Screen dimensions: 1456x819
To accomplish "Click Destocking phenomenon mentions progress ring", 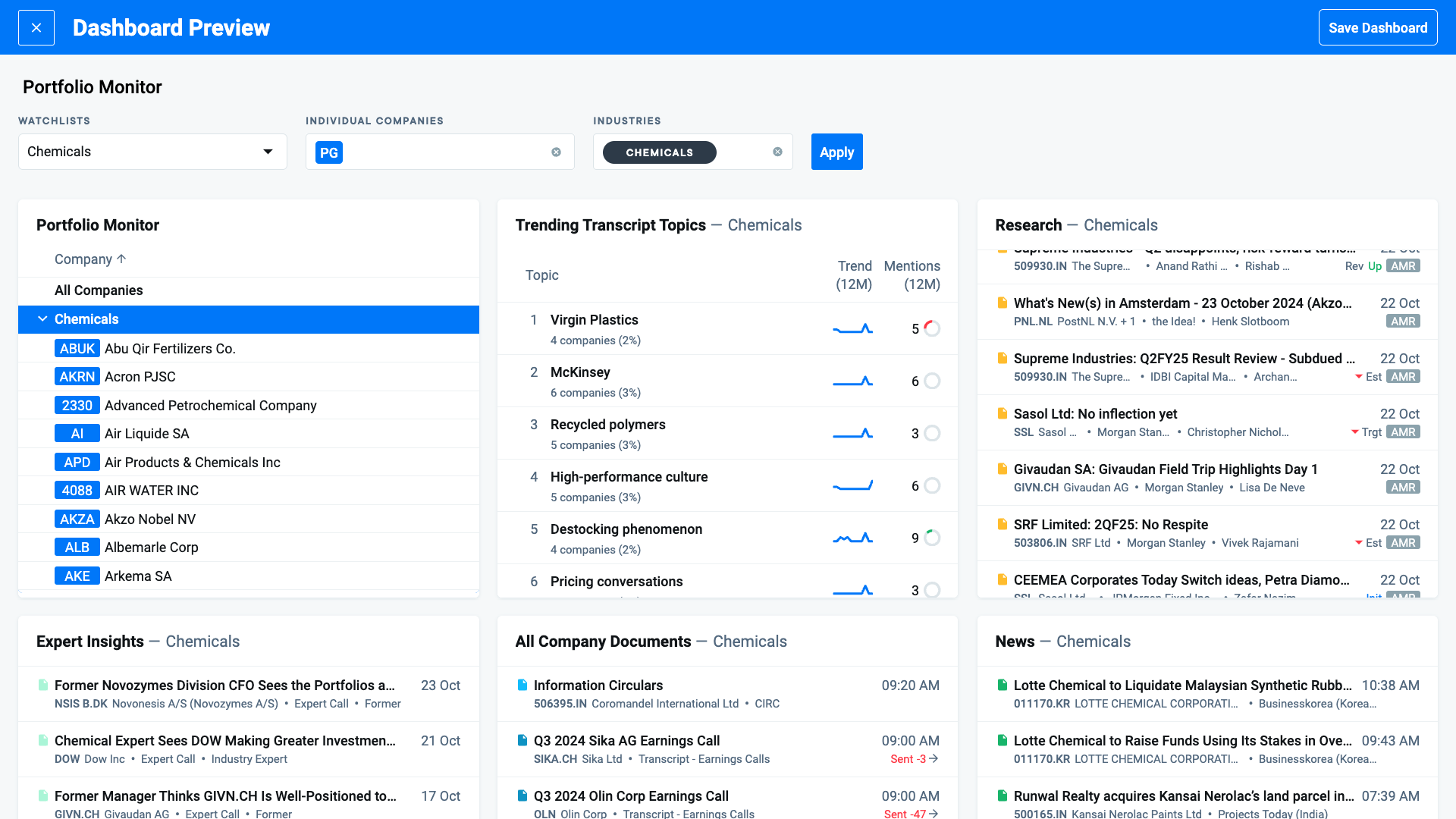I will [932, 538].
